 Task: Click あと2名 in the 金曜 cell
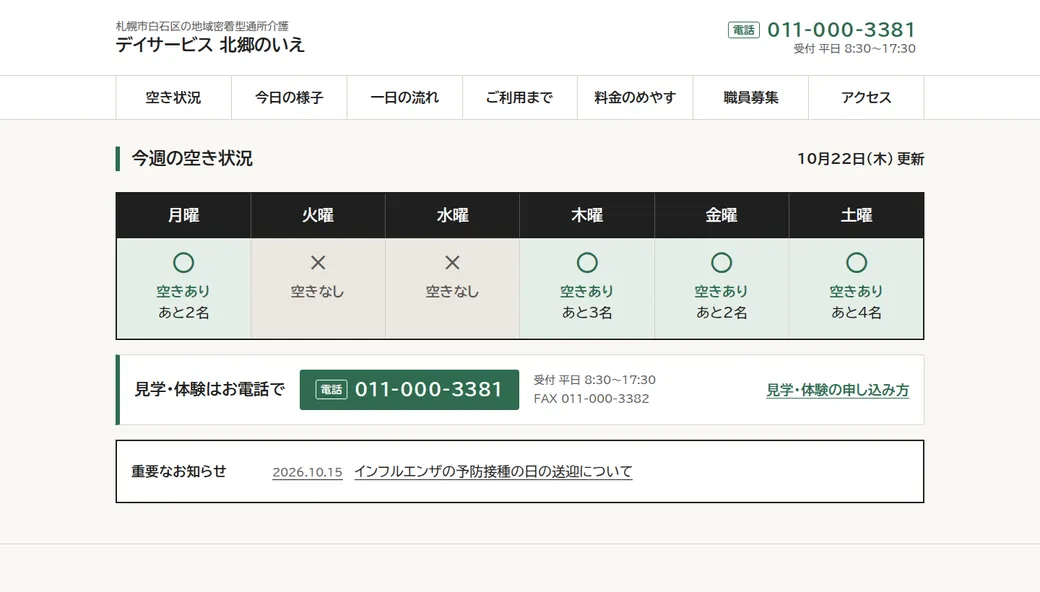(x=722, y=312)
